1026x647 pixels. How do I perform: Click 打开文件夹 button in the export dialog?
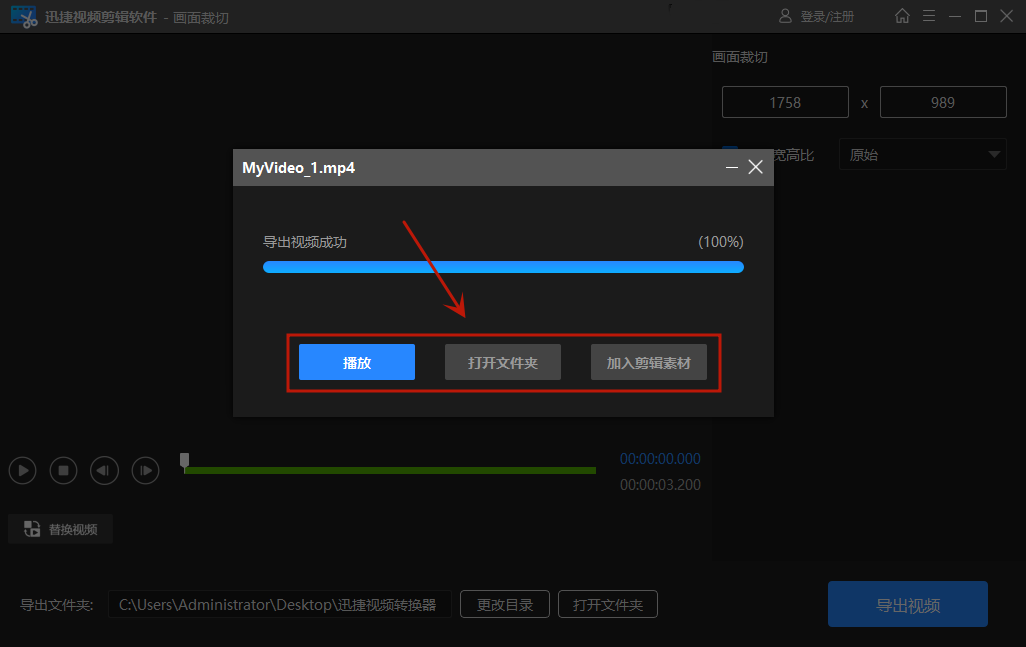pos(503,362)
